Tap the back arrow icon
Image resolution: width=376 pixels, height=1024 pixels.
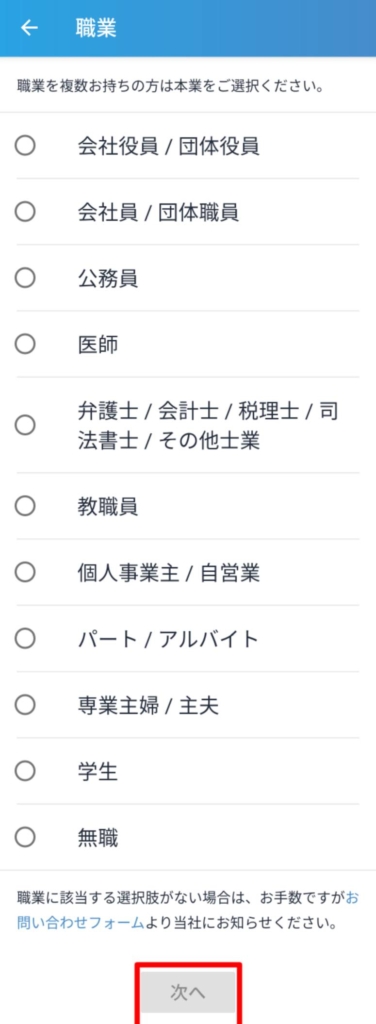click(29, 28)
